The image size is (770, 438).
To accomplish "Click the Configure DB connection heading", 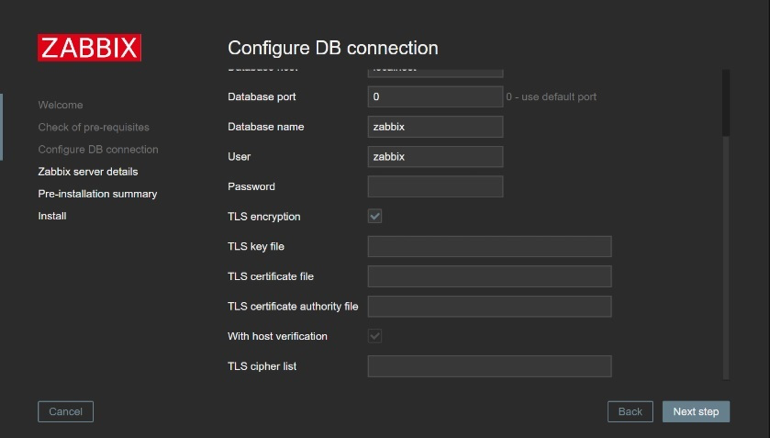I will point(333,48).
